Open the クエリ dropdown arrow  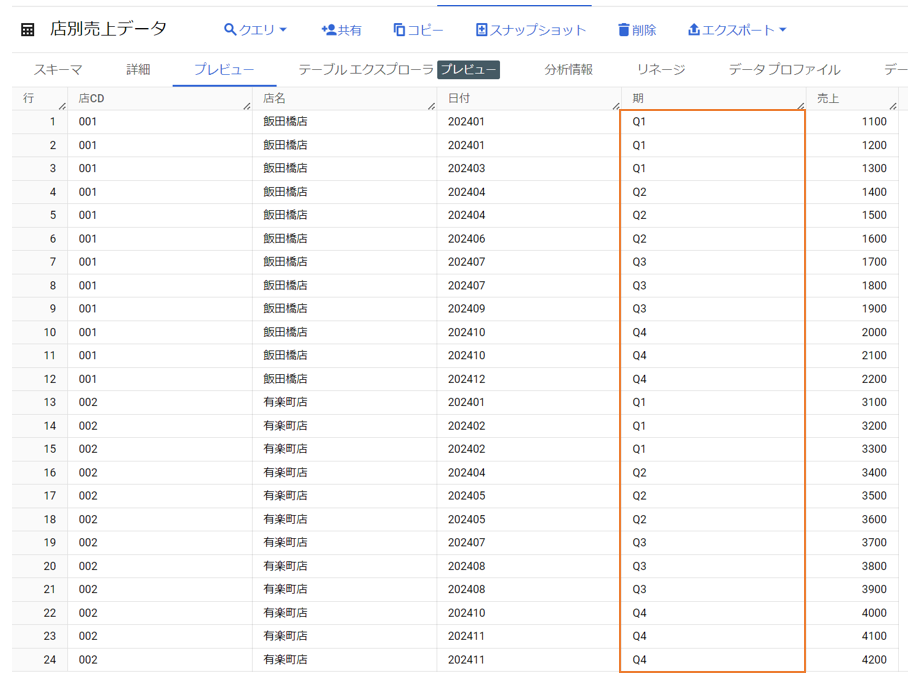tap(283, 29)
